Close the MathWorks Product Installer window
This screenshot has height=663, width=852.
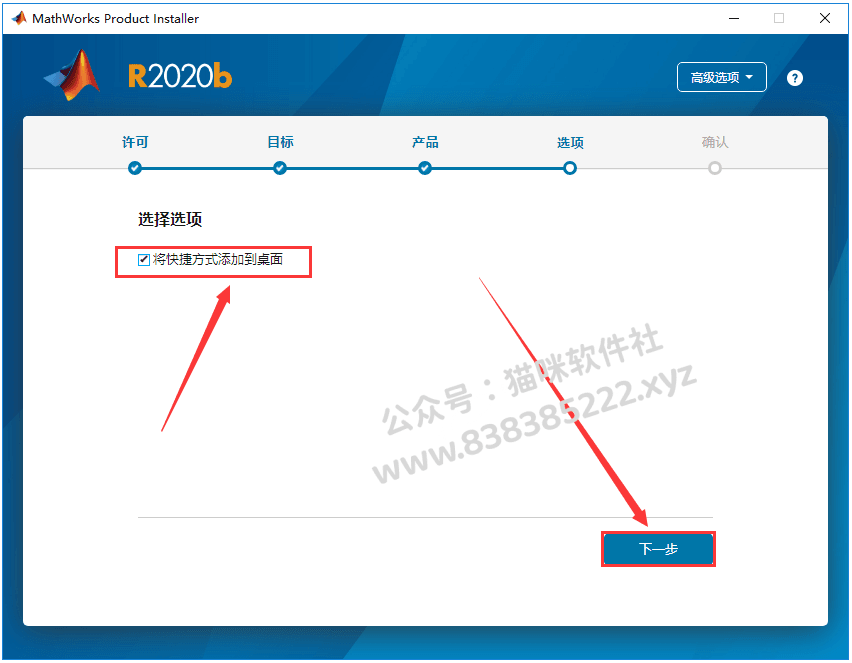point(825,18)
